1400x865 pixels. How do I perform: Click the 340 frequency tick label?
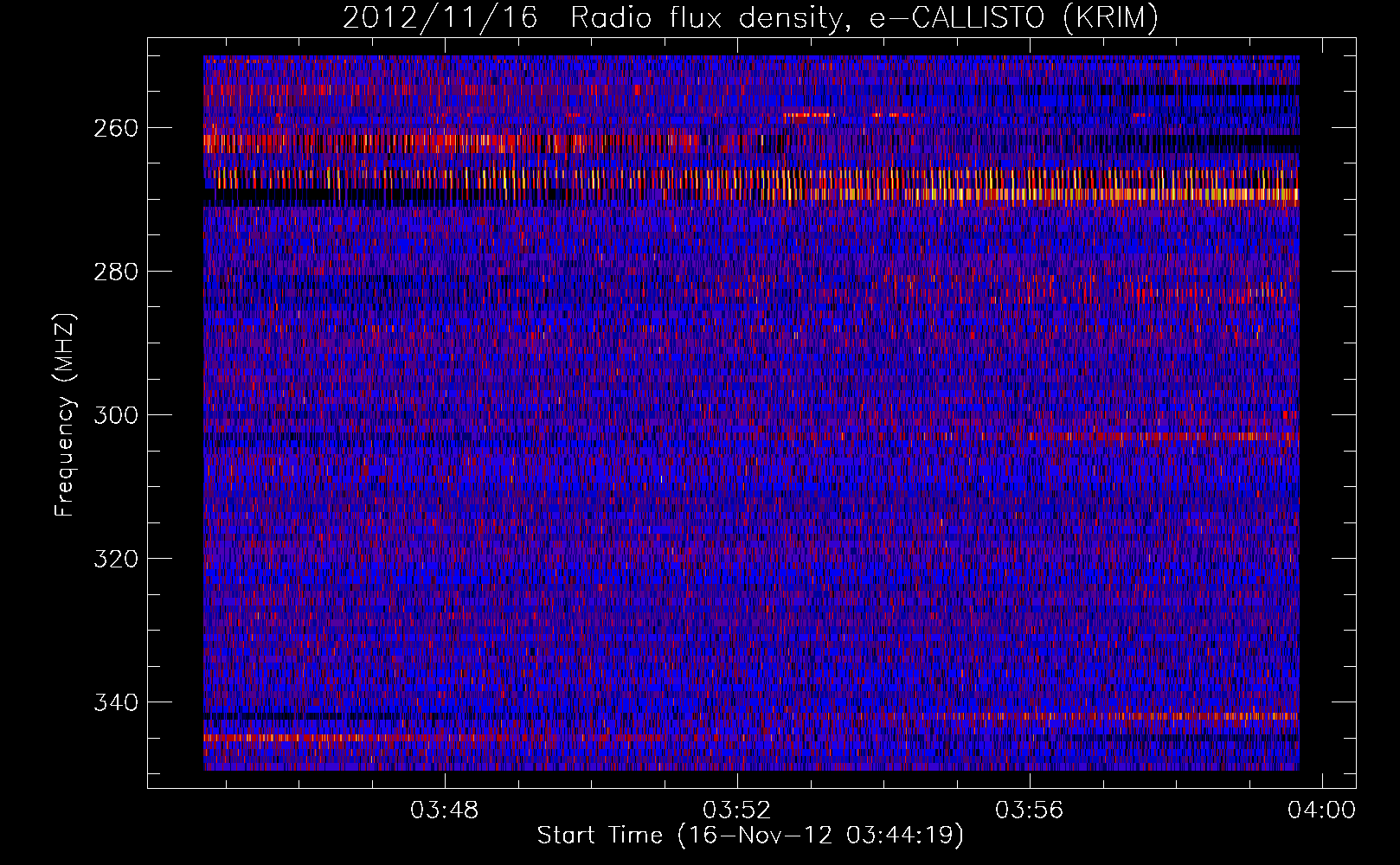click(x=115, y=702)
